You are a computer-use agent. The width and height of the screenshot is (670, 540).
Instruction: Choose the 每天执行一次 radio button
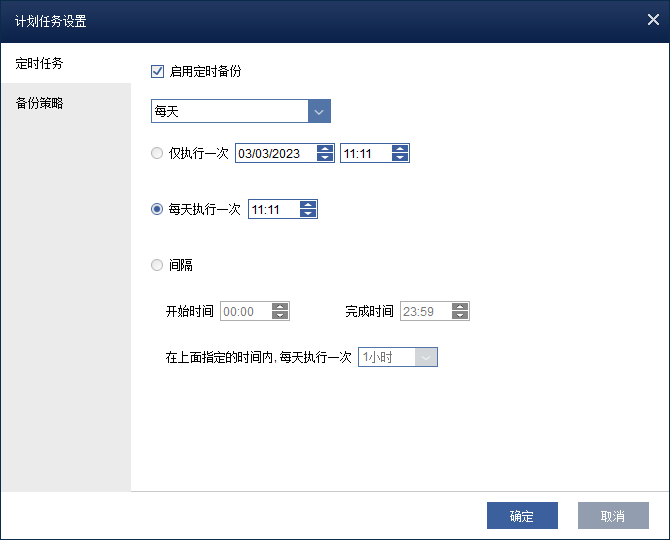click(x=157, y=210)
